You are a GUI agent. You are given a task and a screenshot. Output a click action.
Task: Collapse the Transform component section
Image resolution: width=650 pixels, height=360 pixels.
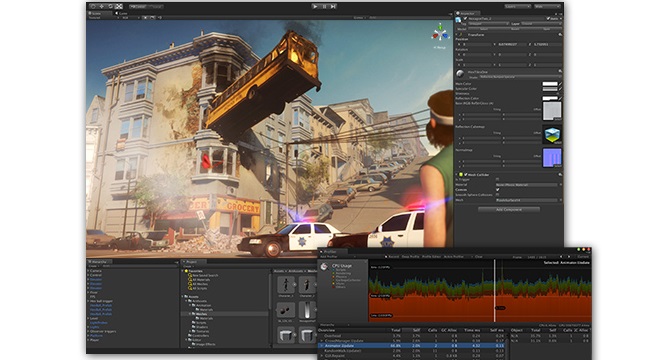click(x=456, y=35)
